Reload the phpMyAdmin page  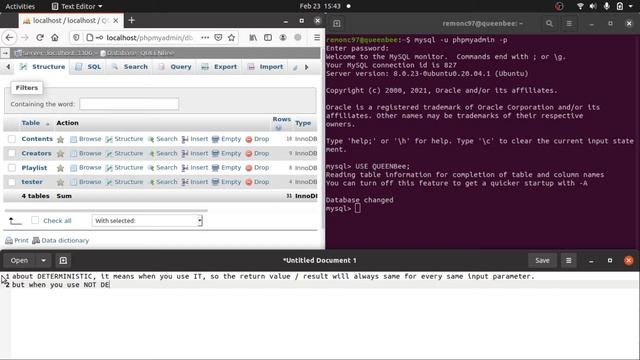[40, 38]
